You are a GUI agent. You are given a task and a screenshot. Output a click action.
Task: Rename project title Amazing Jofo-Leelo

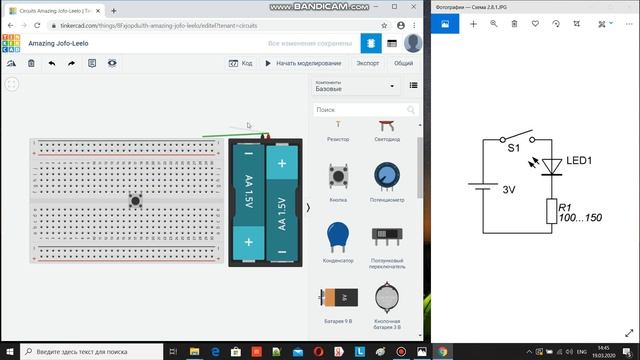click(58, 43)
